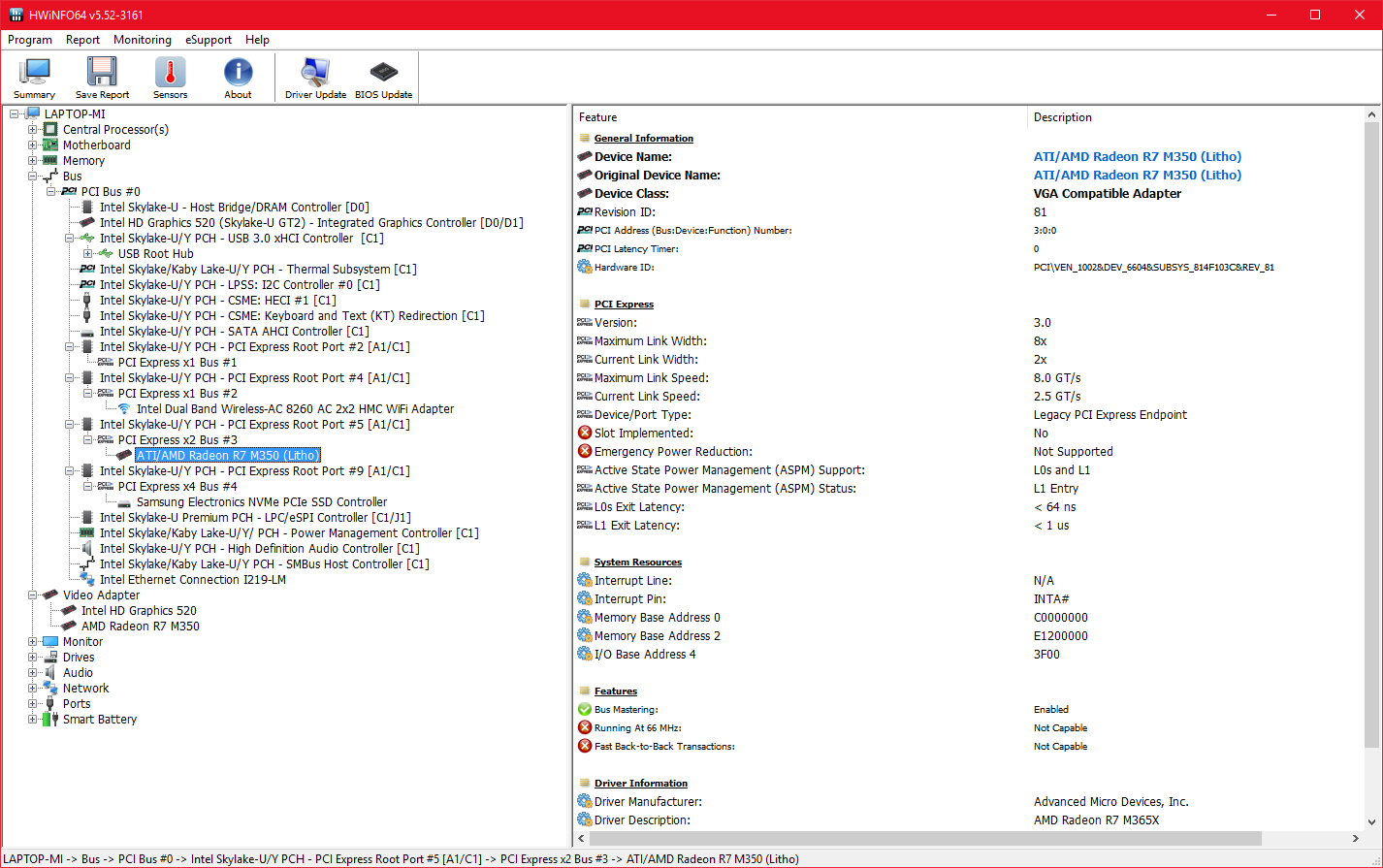Click the System Resources section heading

point(638,563)
